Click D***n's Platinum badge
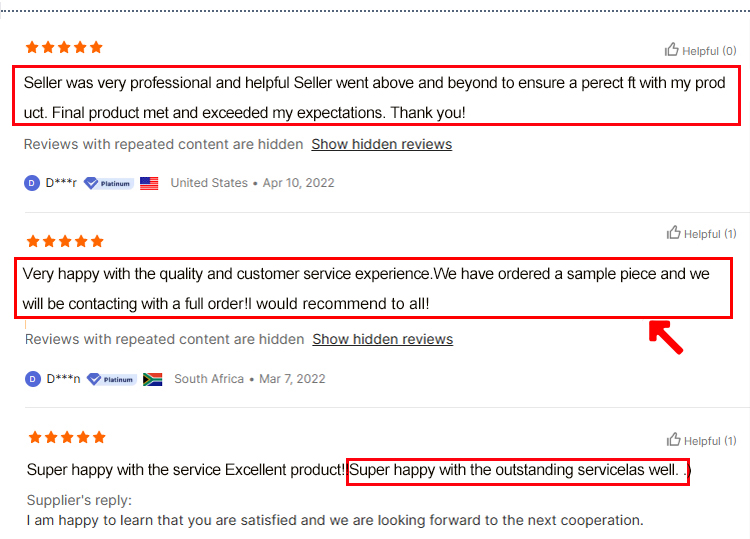The width and height of the screenshot is (750, 539). pos(111,379)
